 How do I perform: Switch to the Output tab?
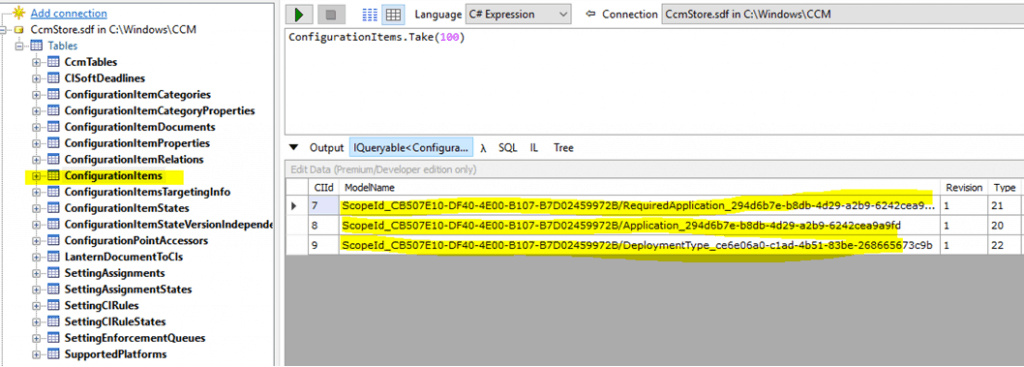[327, 148]
